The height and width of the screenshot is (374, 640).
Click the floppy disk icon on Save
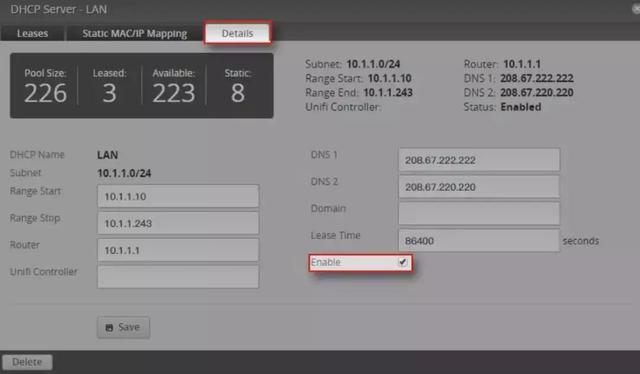click(109, 327)
